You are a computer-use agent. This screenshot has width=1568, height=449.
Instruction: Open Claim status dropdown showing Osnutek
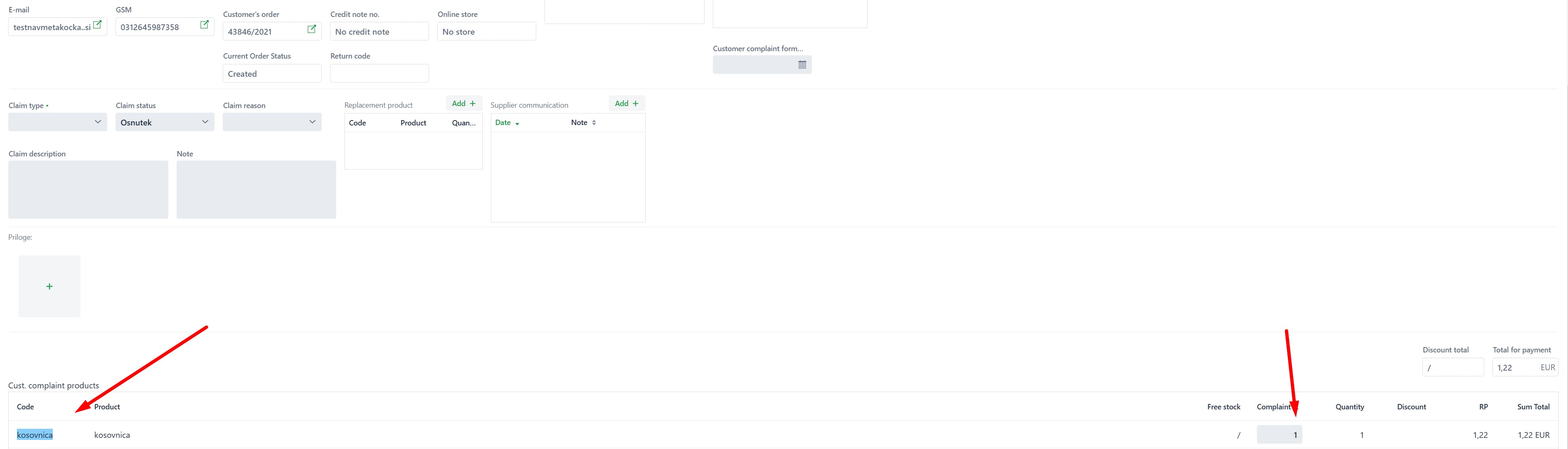click(165, 123)
